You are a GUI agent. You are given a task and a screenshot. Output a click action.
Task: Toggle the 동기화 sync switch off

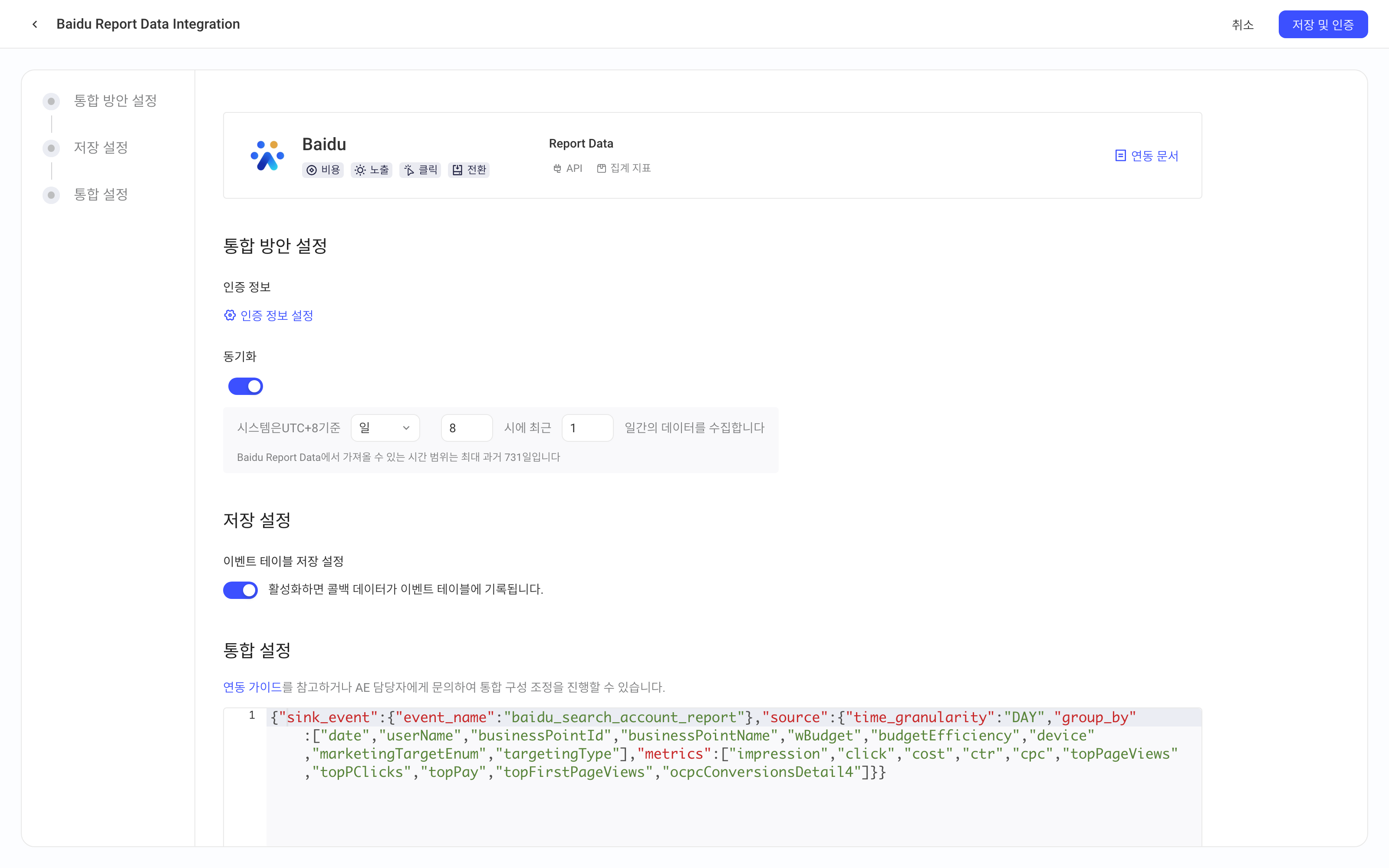click(246, 386)
